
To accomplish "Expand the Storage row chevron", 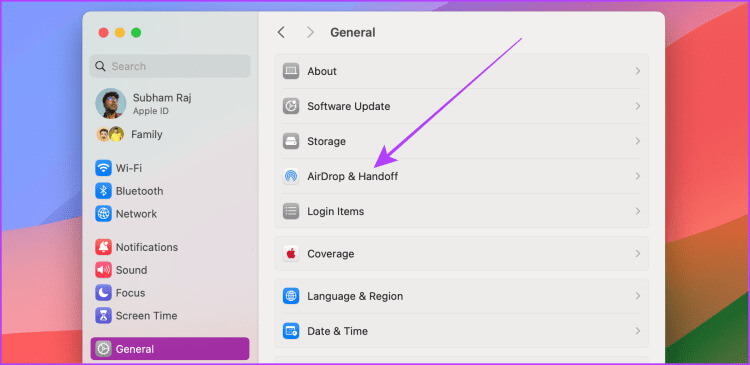I will click(638, 141).
